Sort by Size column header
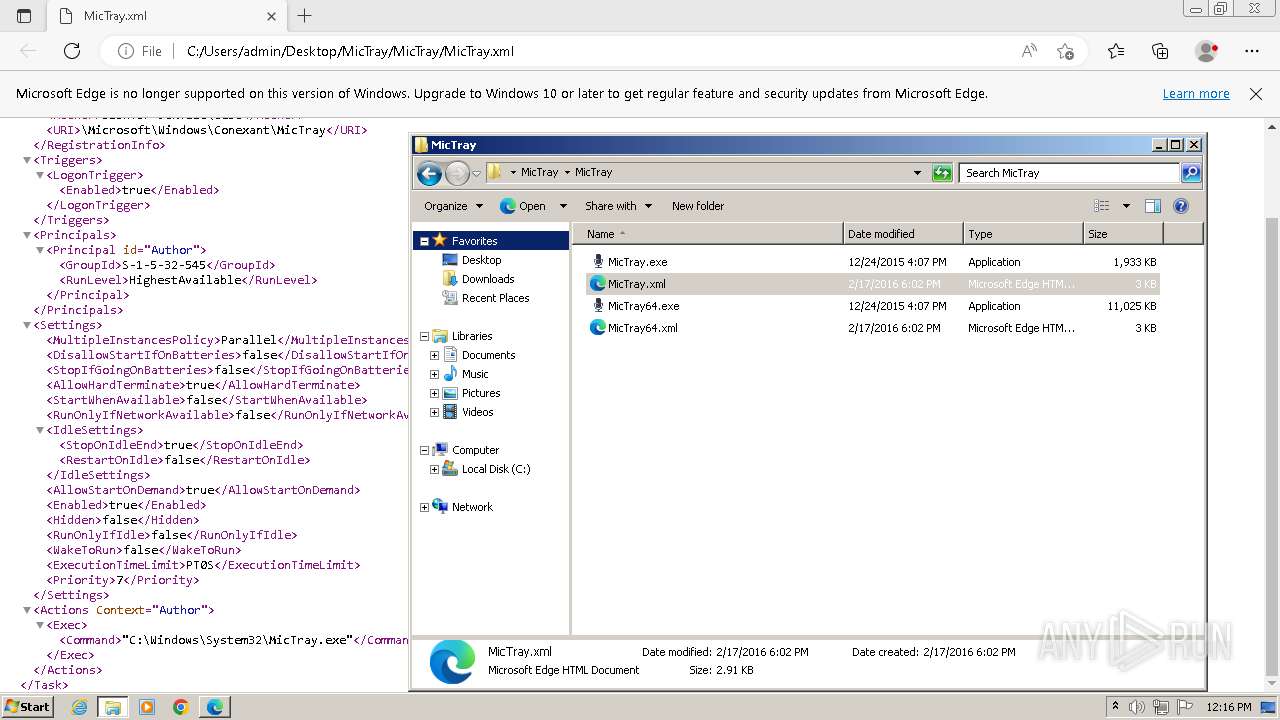Screen dimensions: 1280x720 1123,234
